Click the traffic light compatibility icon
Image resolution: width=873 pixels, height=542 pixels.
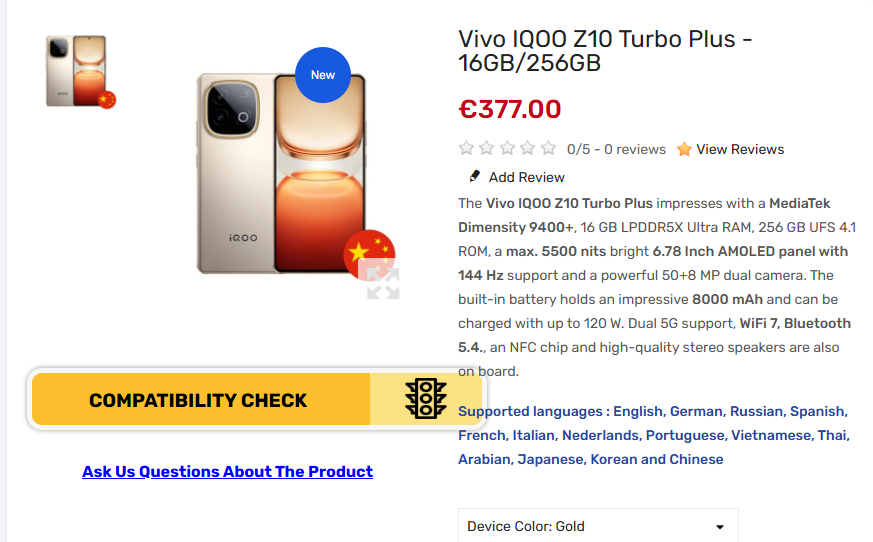coord(425,399)
